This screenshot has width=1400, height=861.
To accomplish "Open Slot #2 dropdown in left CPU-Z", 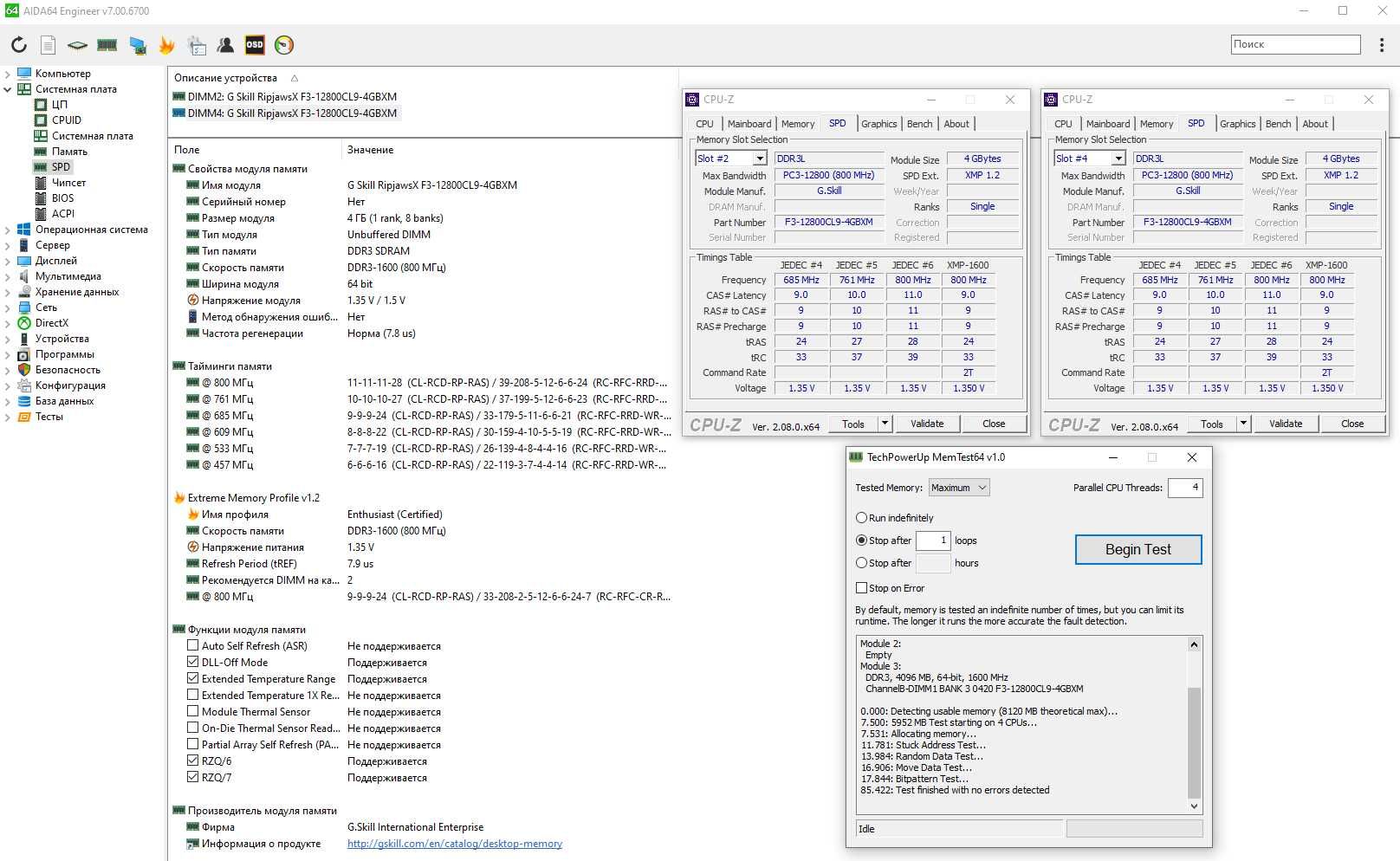I will pyautogui.click(x=760, y=159).
